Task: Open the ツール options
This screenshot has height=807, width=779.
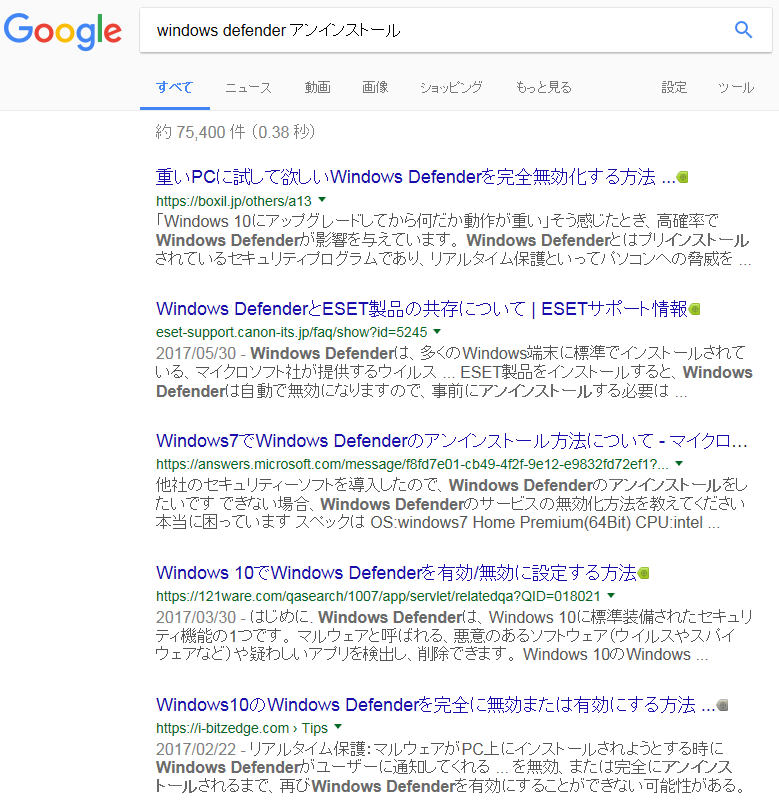Action: [x=736, y=87]
